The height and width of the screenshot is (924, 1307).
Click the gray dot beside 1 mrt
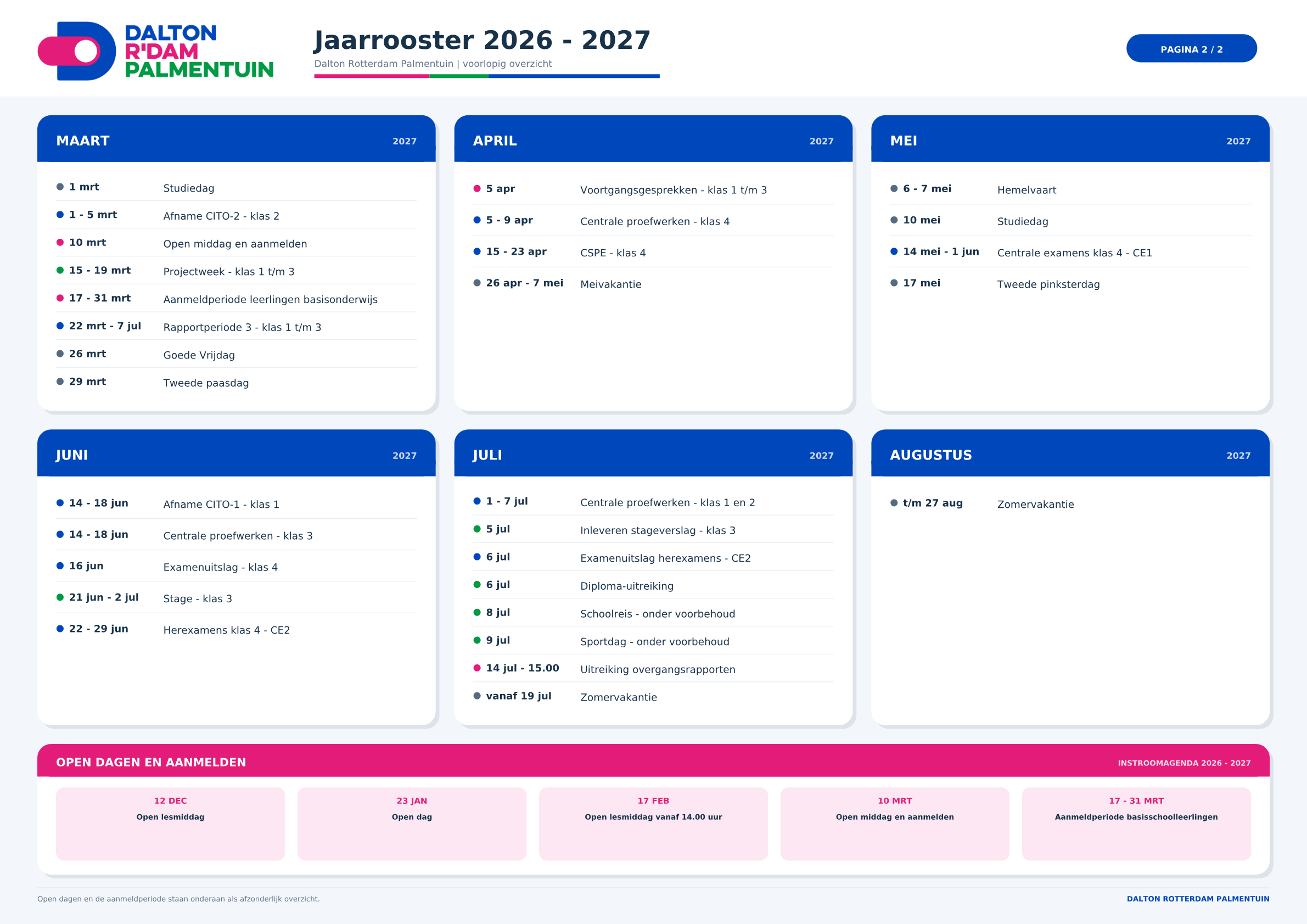pyautogui.click(x=60, y=187)
